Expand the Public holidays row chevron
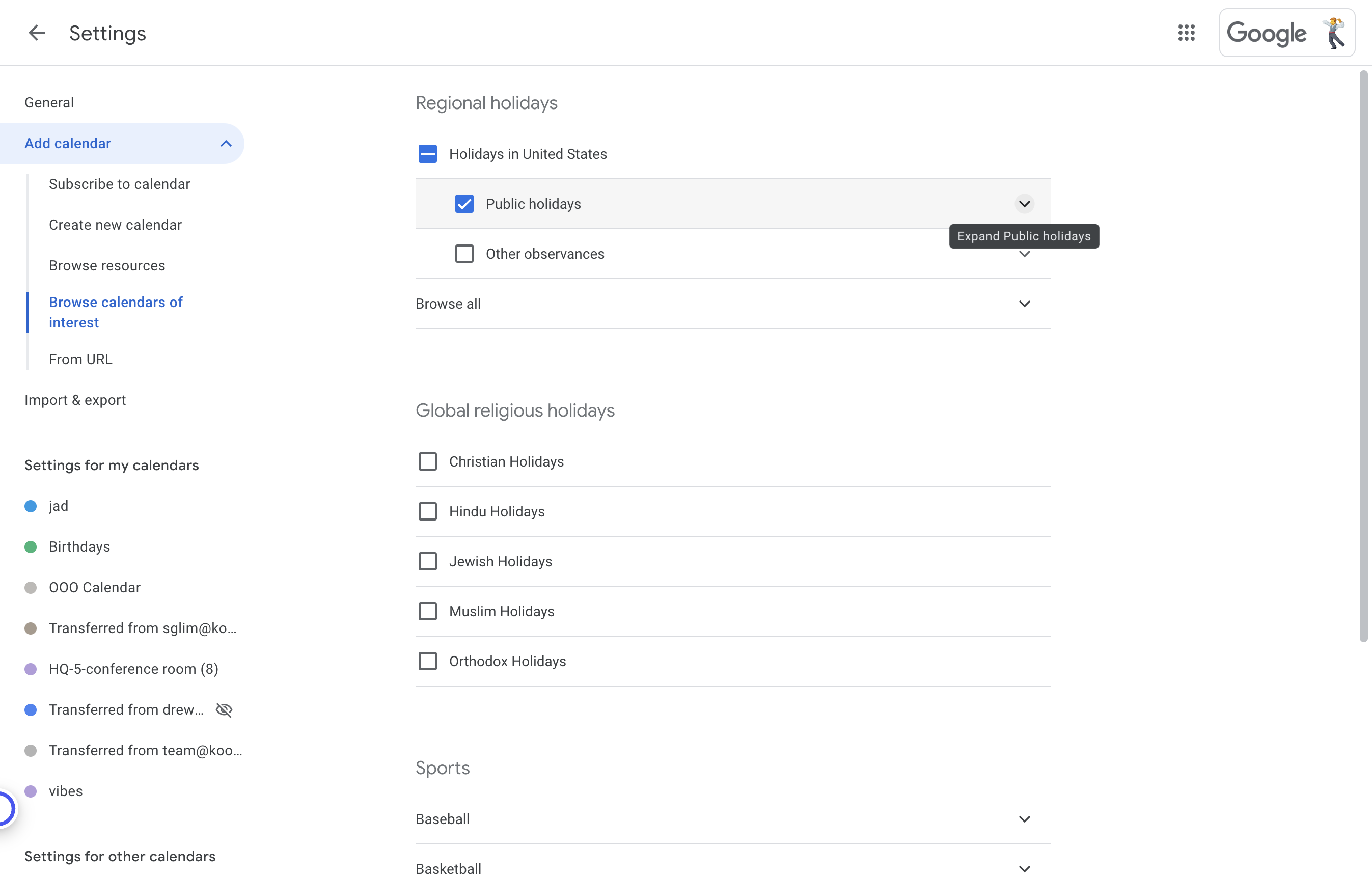Viewport: 1372px width, 876px height. tap(1024, 204)
